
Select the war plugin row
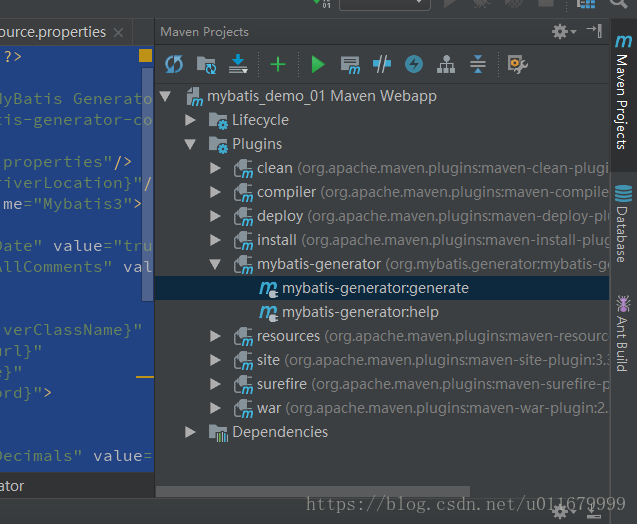point(382,408)
